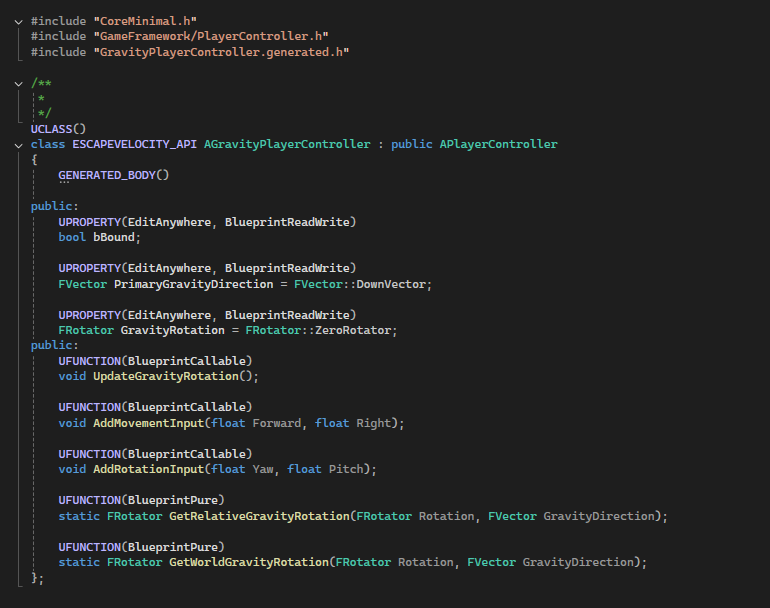Click GravityDirection parameter in GetWorldGravityRotation

pyautogui.click(x=578, y=562)
